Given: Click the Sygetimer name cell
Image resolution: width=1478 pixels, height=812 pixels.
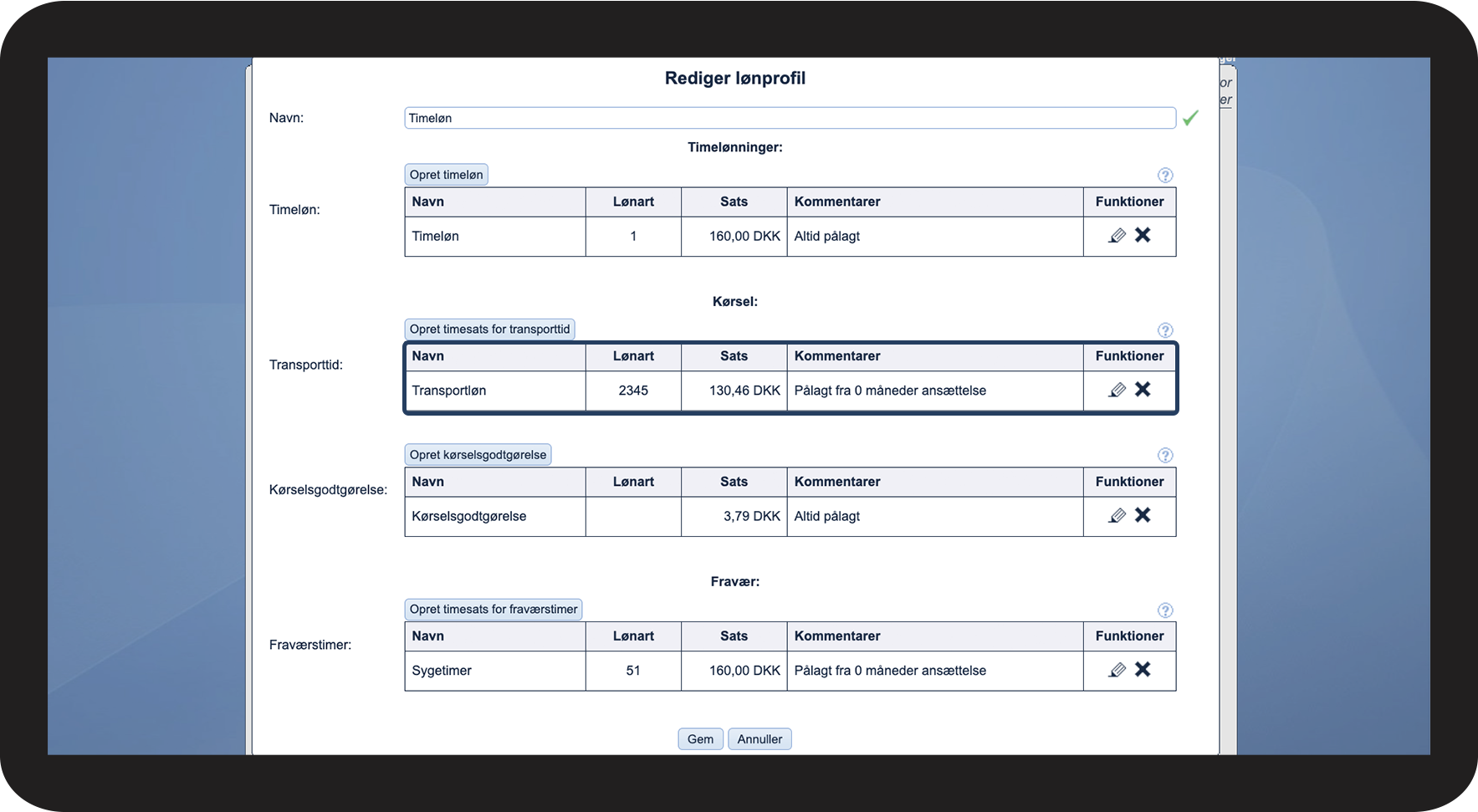Looking at the screenshot, I should [495, 671].
